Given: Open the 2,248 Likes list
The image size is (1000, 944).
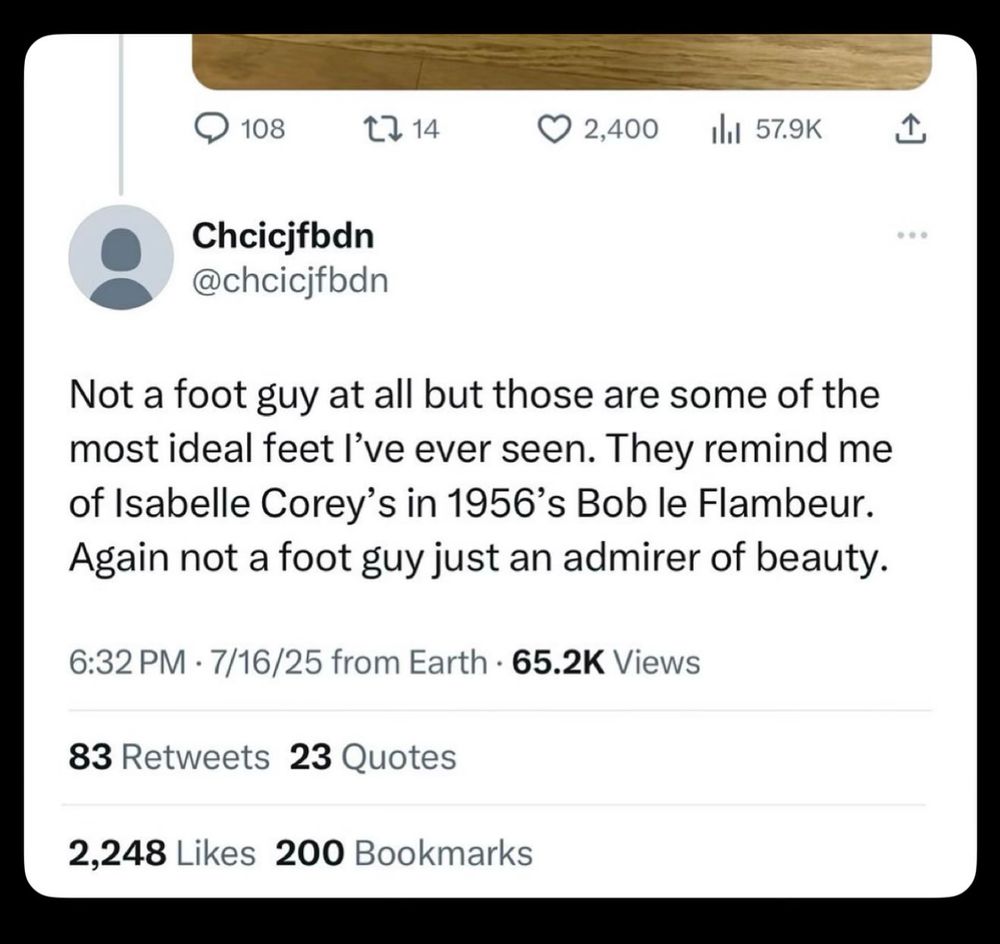Looking at the screenshot, I should 162,853.
